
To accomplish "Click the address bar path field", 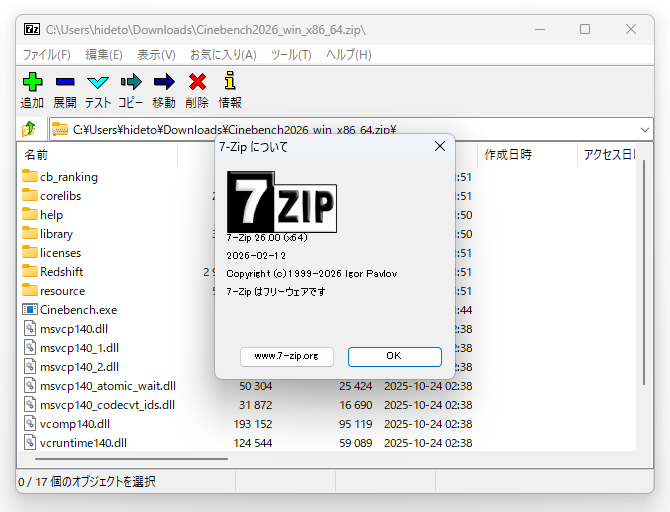I will [350, 129].
